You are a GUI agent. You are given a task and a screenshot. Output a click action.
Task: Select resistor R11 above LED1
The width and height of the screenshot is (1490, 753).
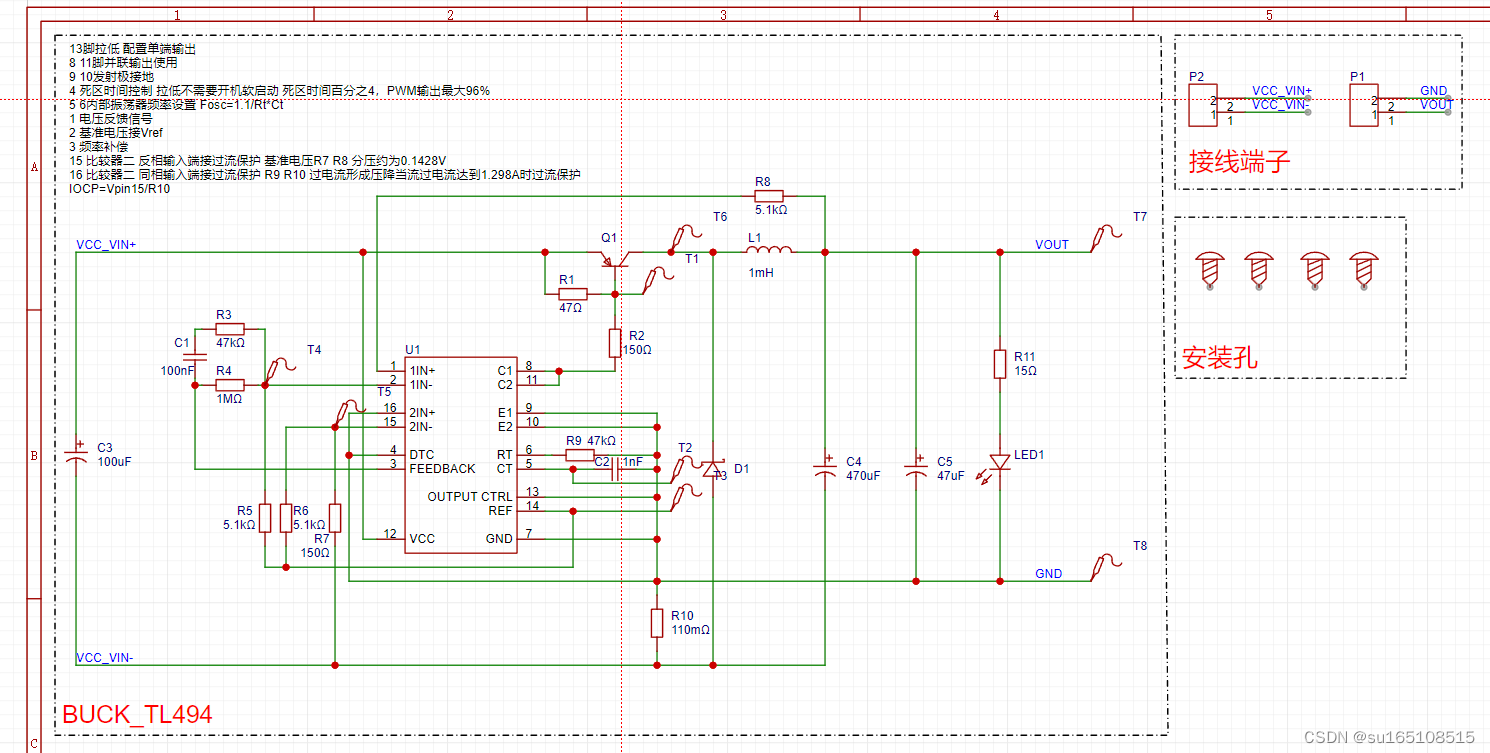[999, 364]
